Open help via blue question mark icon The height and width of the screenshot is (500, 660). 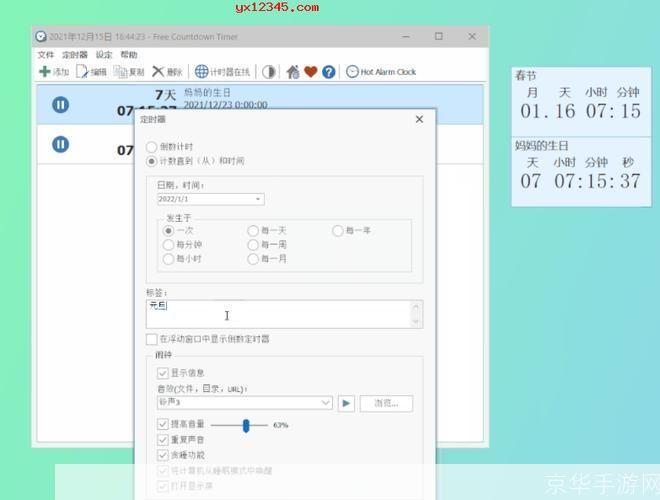[329, 72]
